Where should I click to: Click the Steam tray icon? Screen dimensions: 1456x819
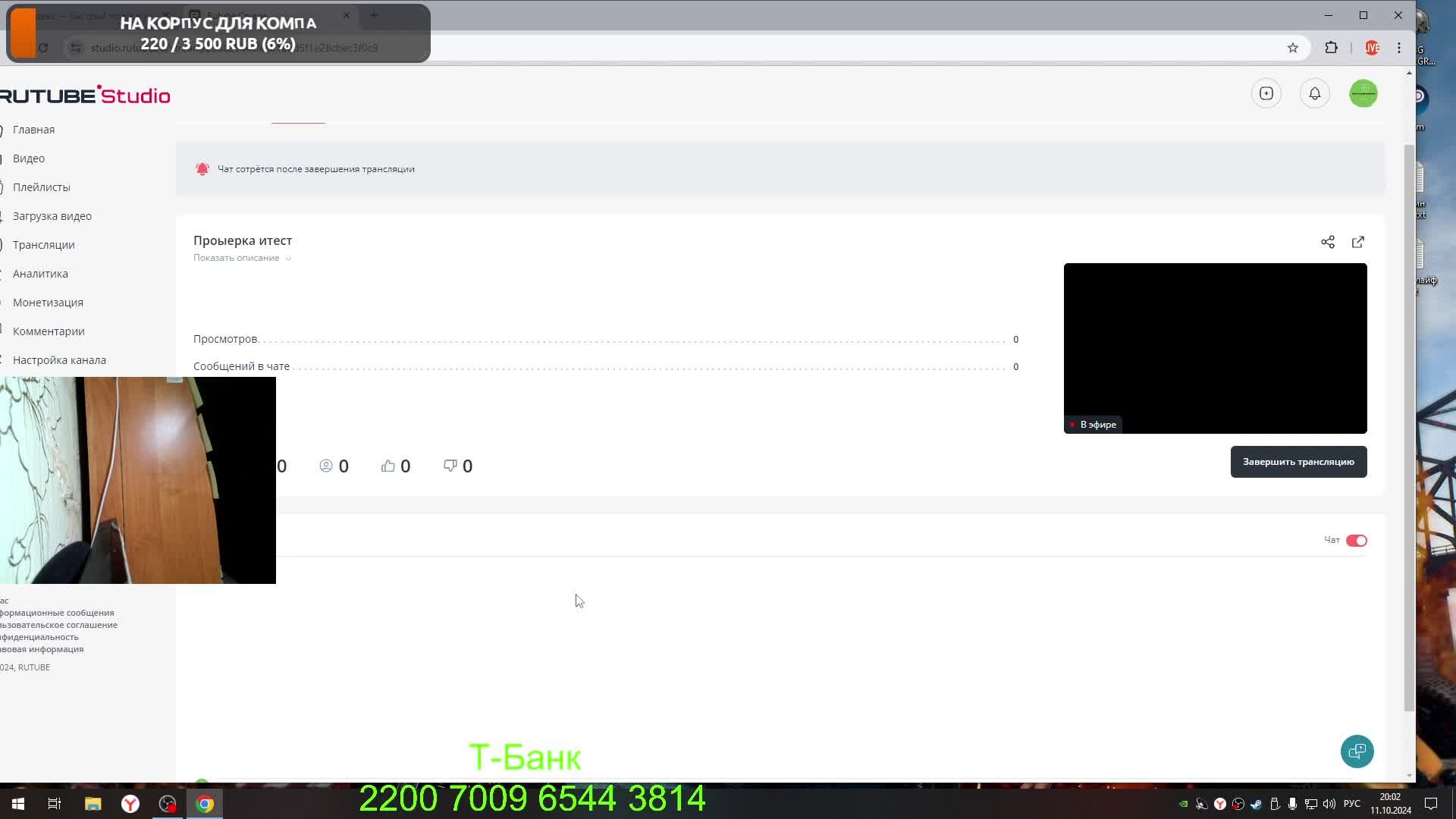click(x=1257, y=804)
